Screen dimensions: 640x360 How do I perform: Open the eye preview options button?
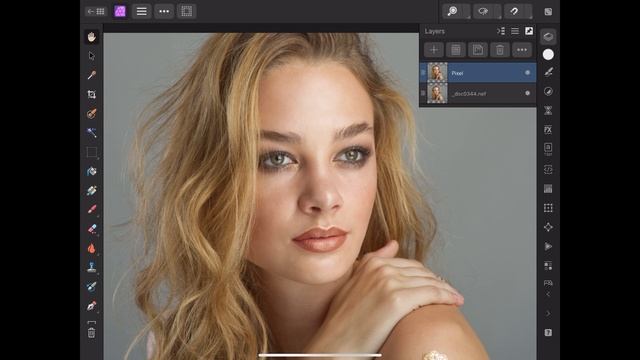(x=484, y=11)
